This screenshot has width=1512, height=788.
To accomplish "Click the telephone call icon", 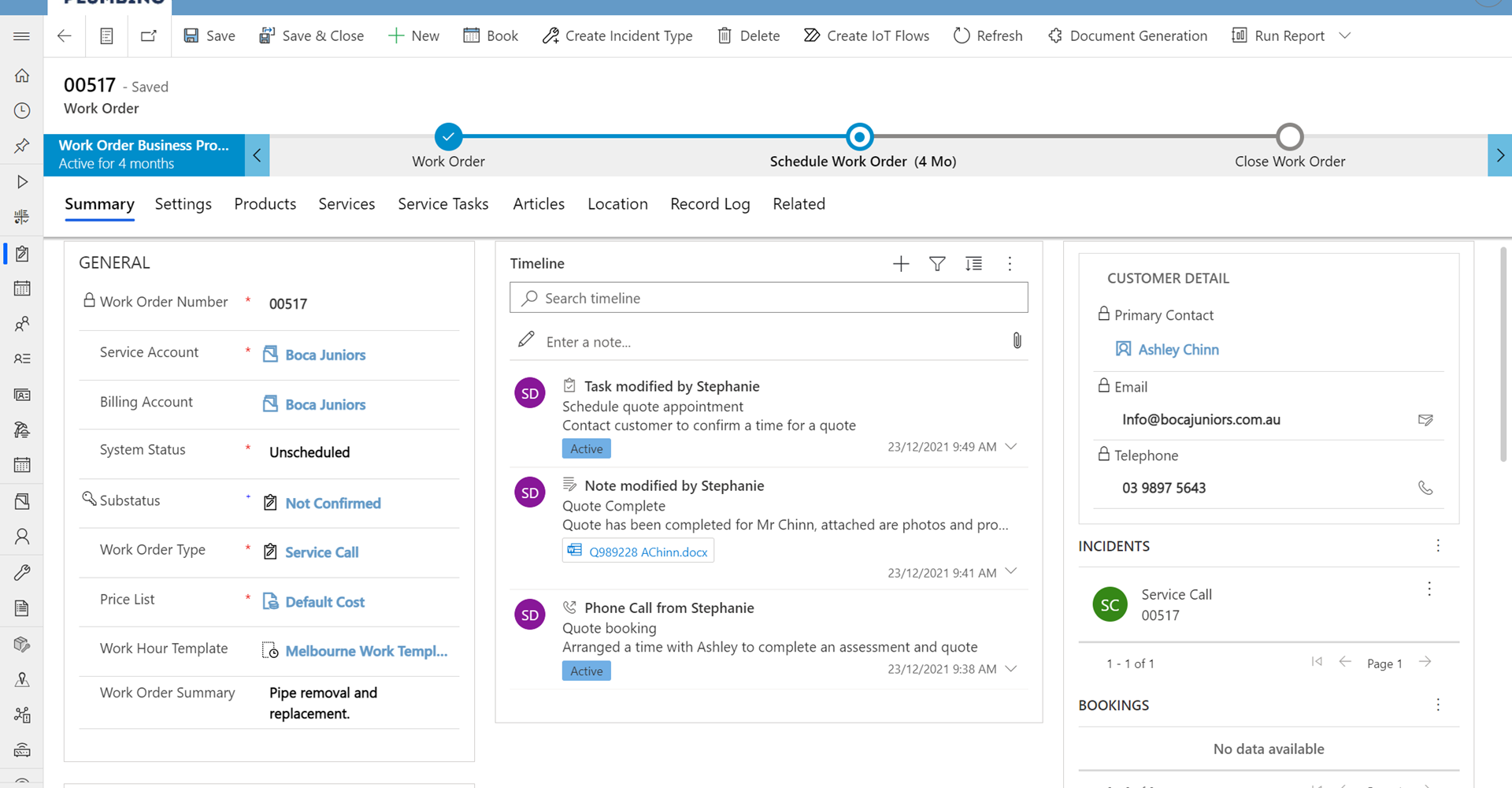I will pos(1425,488).
